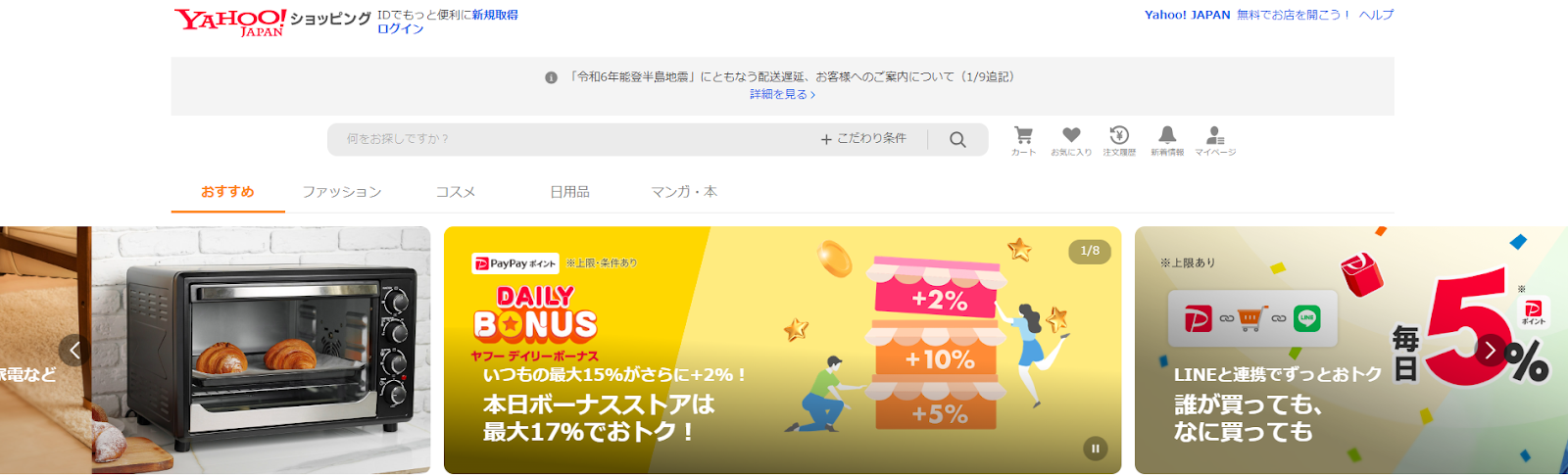This screenshot has width=1568, height=475.
Task: Advance carousel with right arrow
Action: point(1491,350)
